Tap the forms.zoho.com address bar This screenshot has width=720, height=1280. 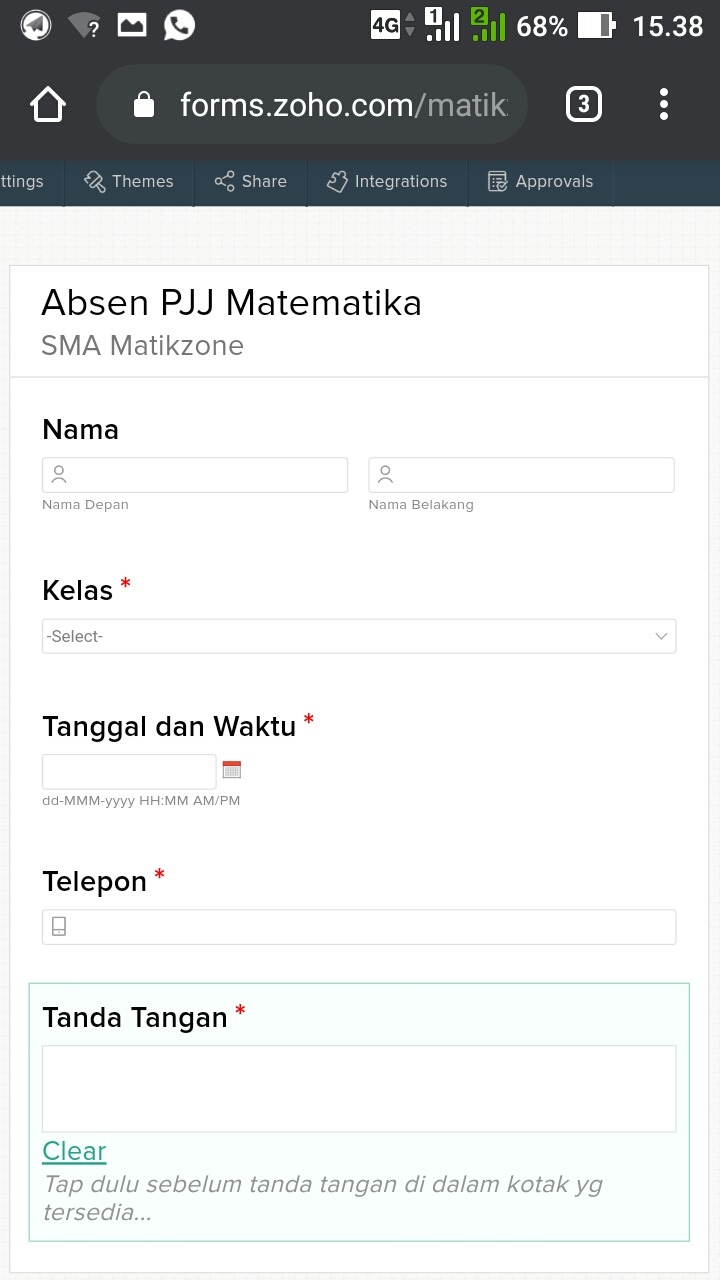pyautogui.click(x=340, y=105)
